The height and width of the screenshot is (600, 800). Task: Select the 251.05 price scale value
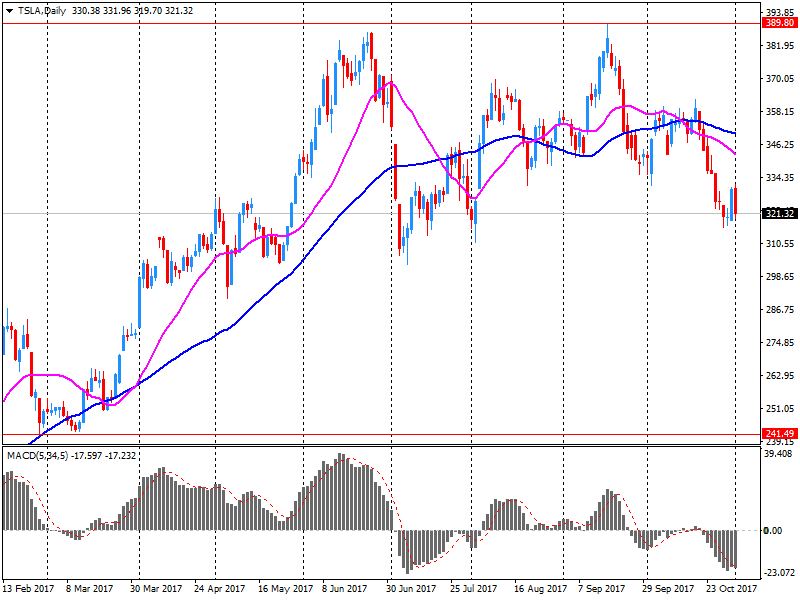click(780, 408)
